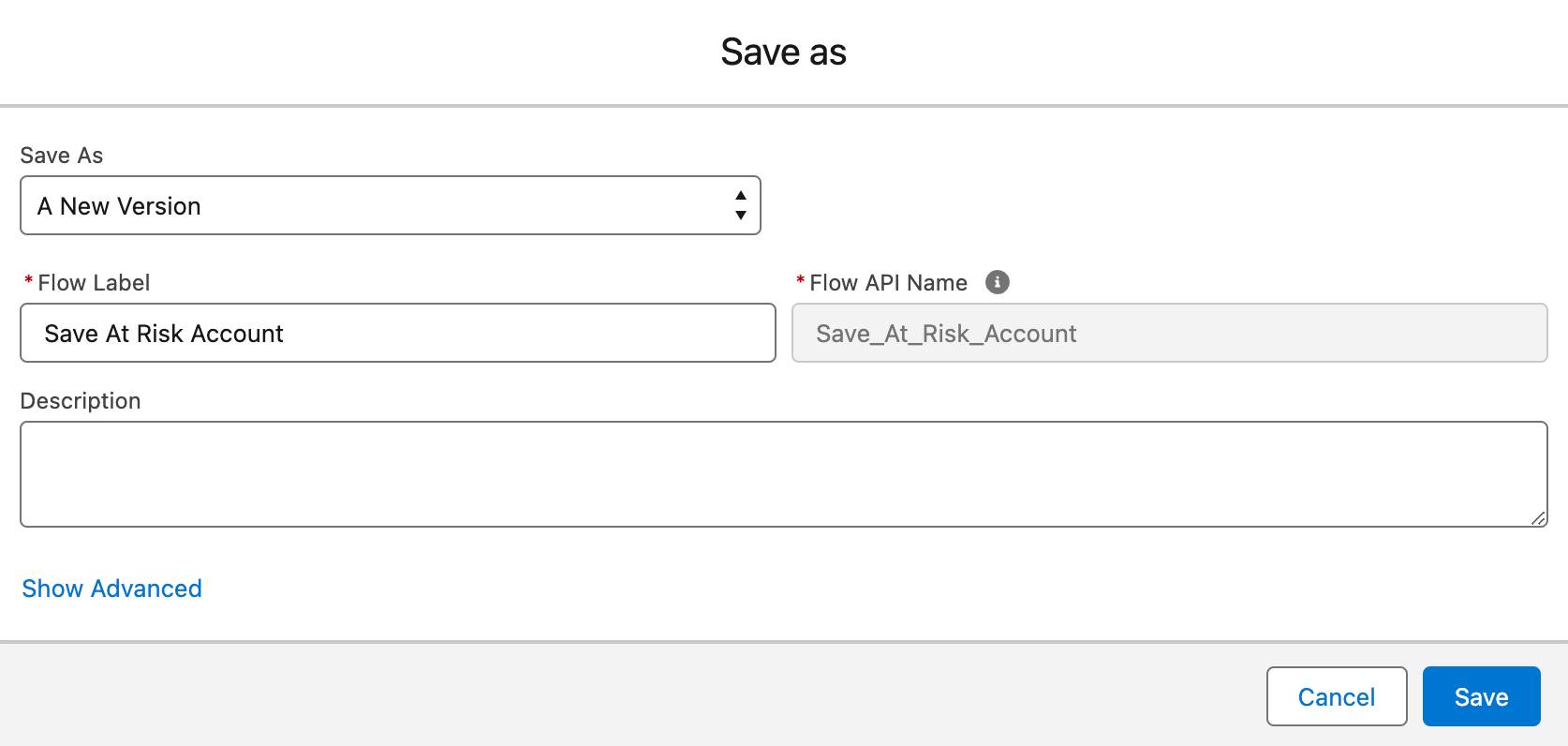Image resolution: width=1568 pixels, height=746 pixels.
Task: Click the info icon next to Flow API Name
Action: tap(997, 282)
